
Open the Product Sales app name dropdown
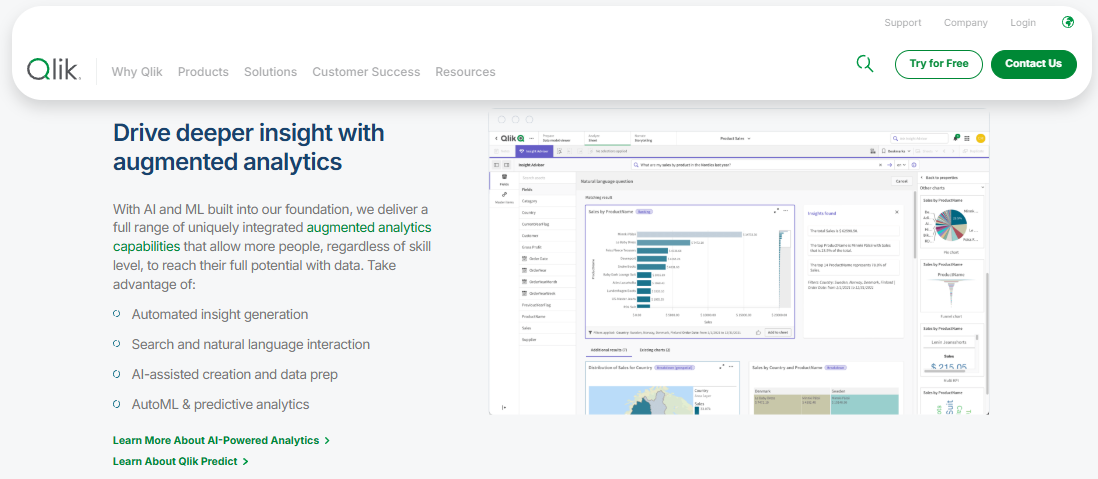(735, 139)
